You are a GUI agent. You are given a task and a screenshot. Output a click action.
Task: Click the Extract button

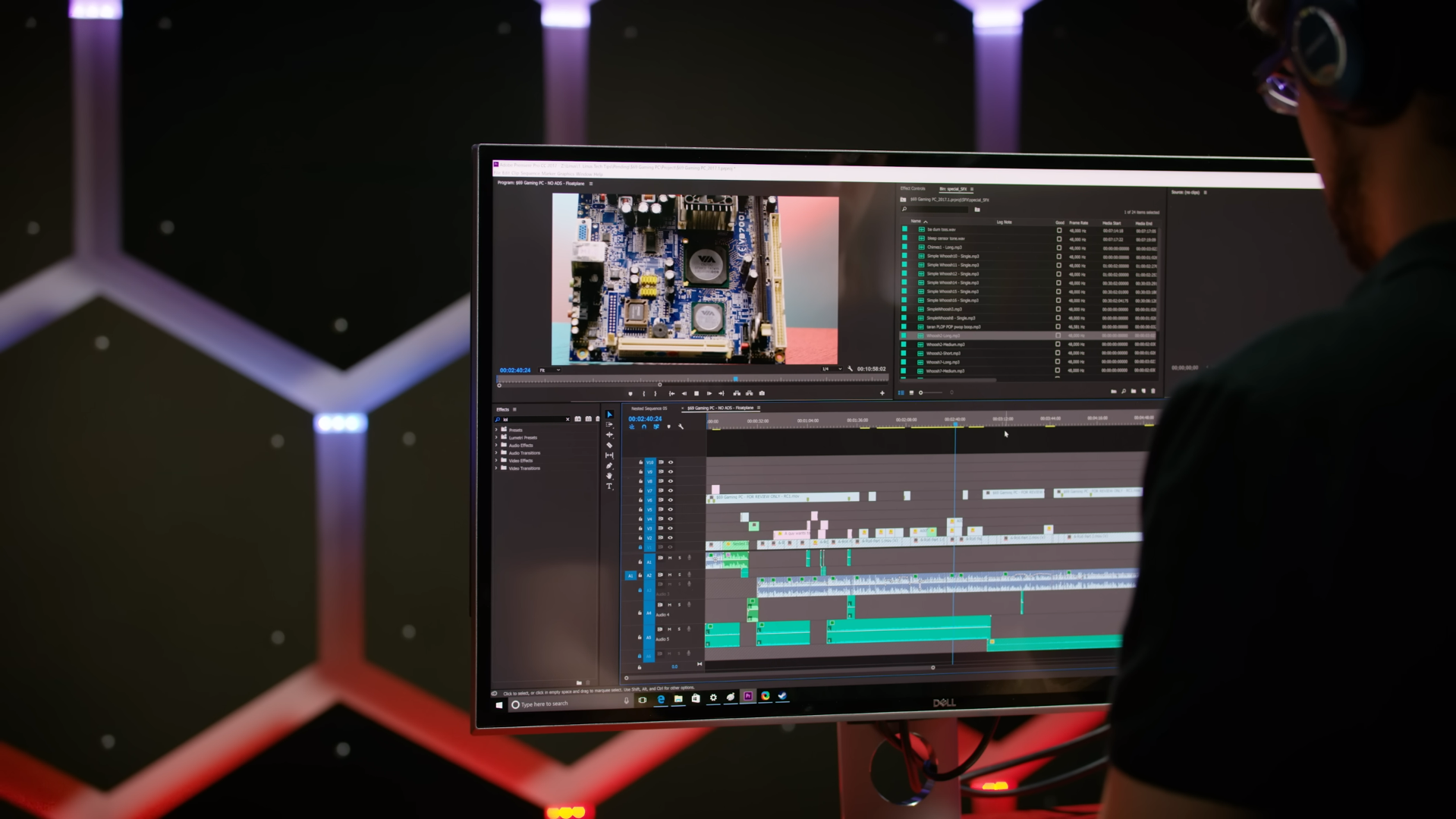coord(749,393)
